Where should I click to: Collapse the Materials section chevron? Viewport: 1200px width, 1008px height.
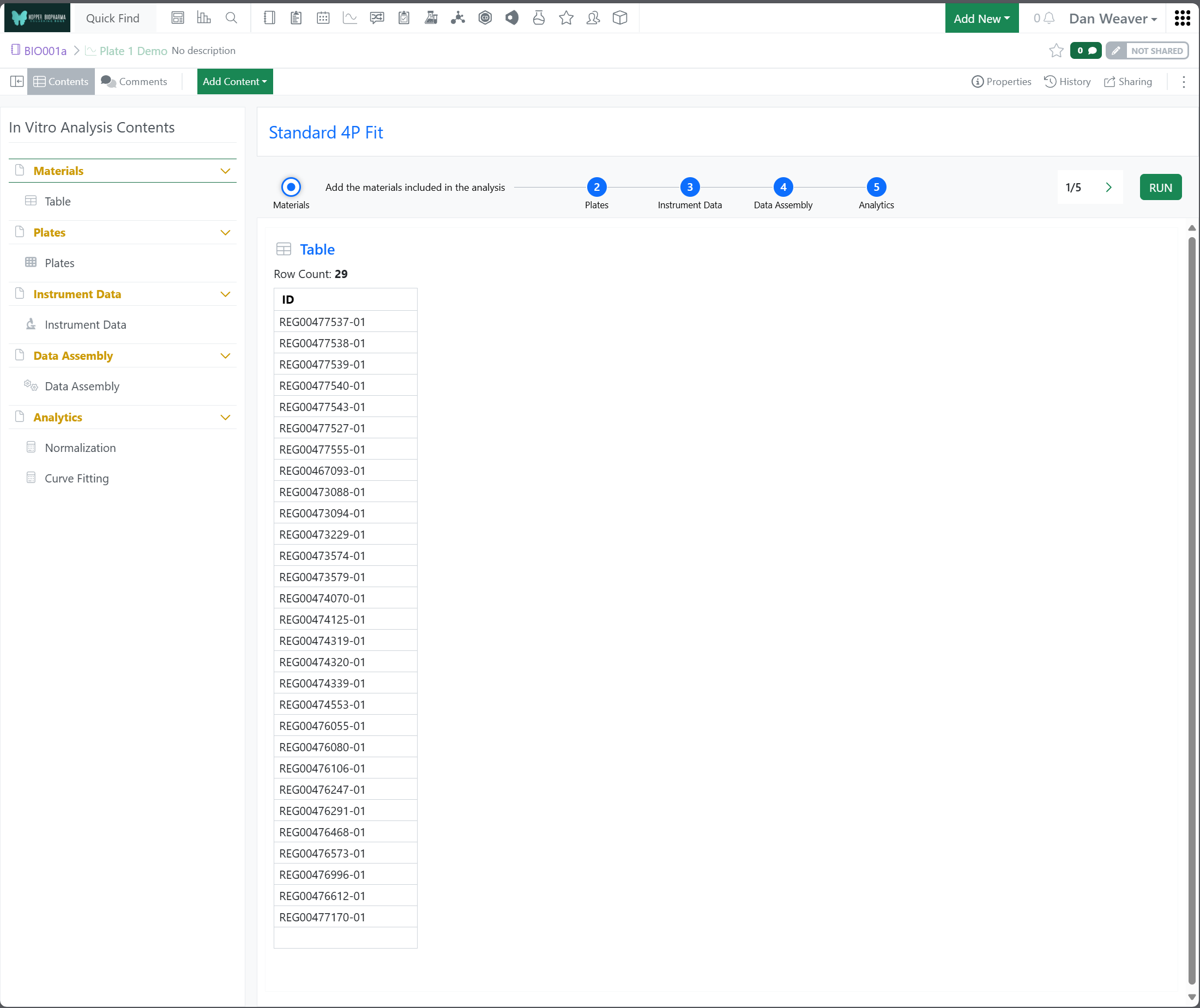225,171
